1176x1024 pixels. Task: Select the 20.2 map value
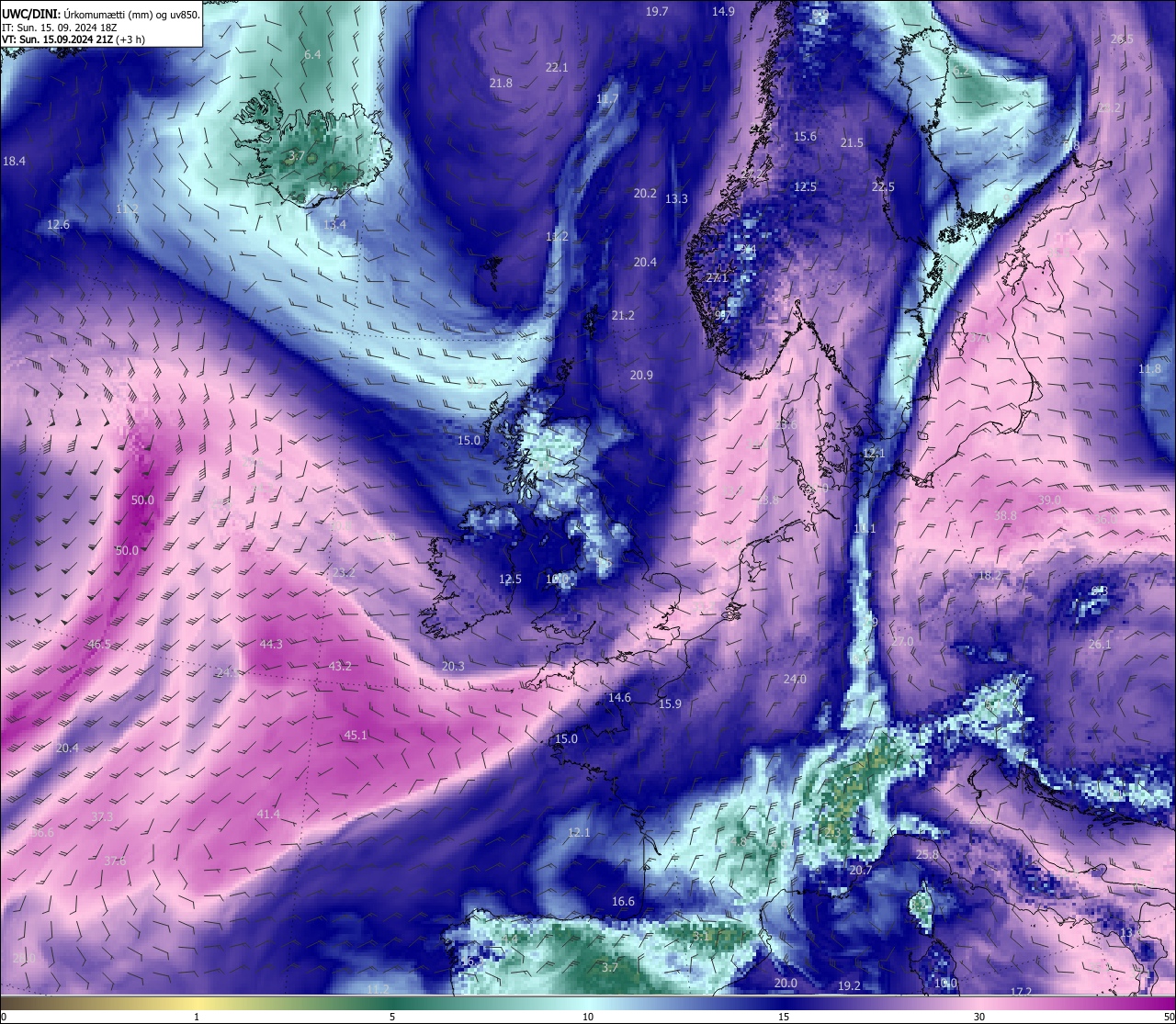(645, 193)
